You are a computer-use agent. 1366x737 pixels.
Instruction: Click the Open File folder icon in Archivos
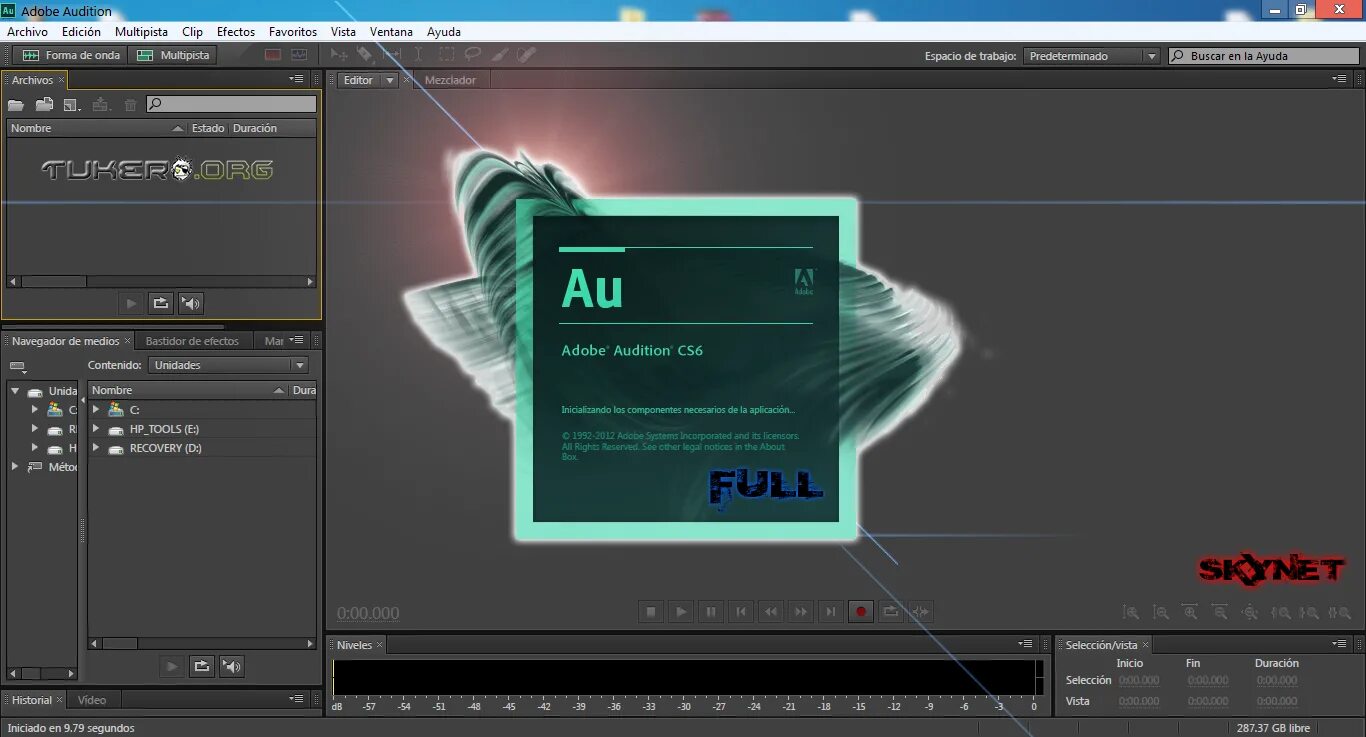tap(16, 104)
